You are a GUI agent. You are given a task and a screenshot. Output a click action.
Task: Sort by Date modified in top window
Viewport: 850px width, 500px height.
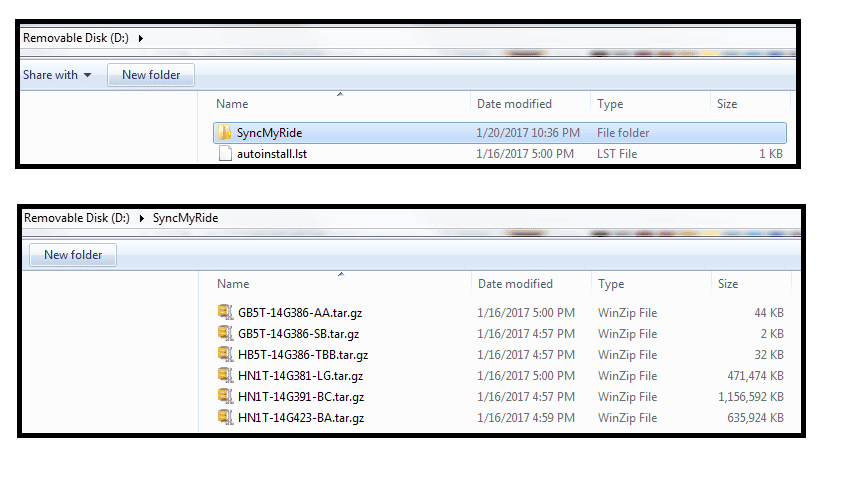[514, 104]
